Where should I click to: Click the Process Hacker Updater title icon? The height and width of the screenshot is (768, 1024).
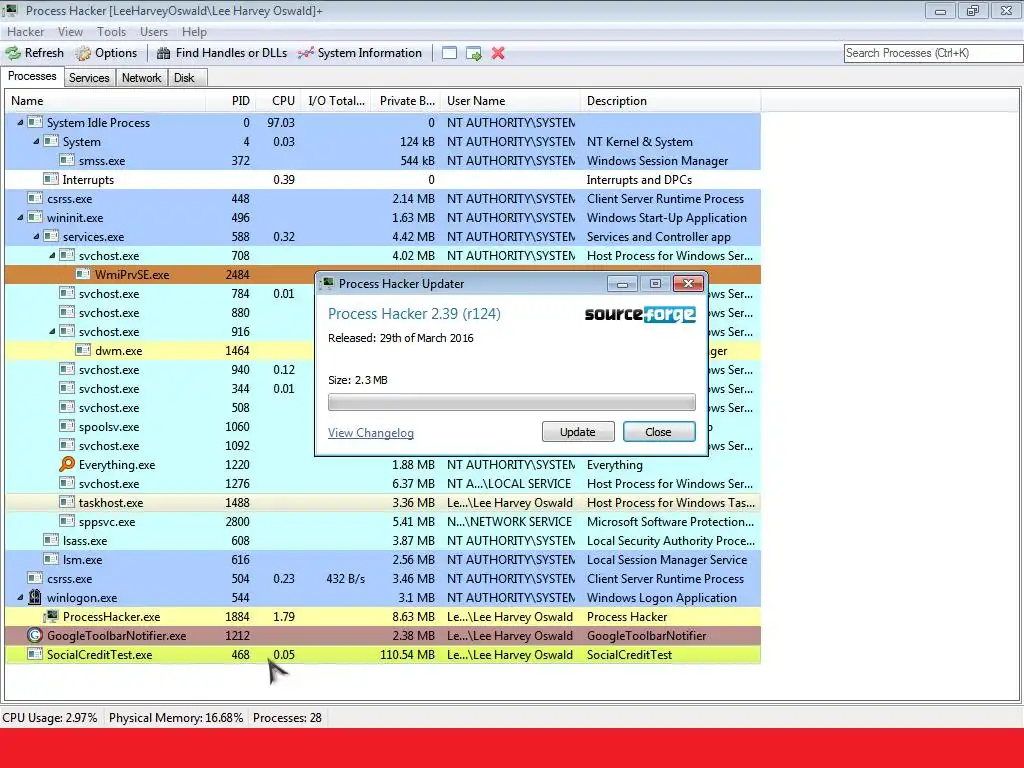pyautogui.click(x=328, y=283)
